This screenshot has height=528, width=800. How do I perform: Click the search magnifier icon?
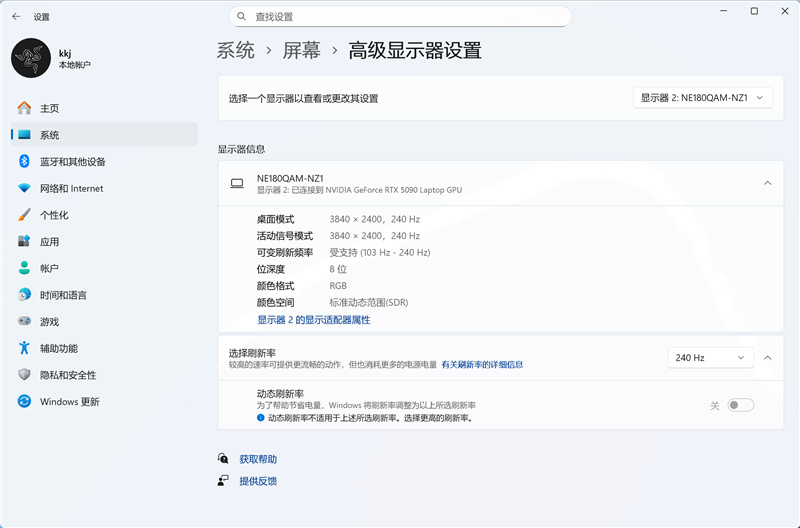coord(242,17)
